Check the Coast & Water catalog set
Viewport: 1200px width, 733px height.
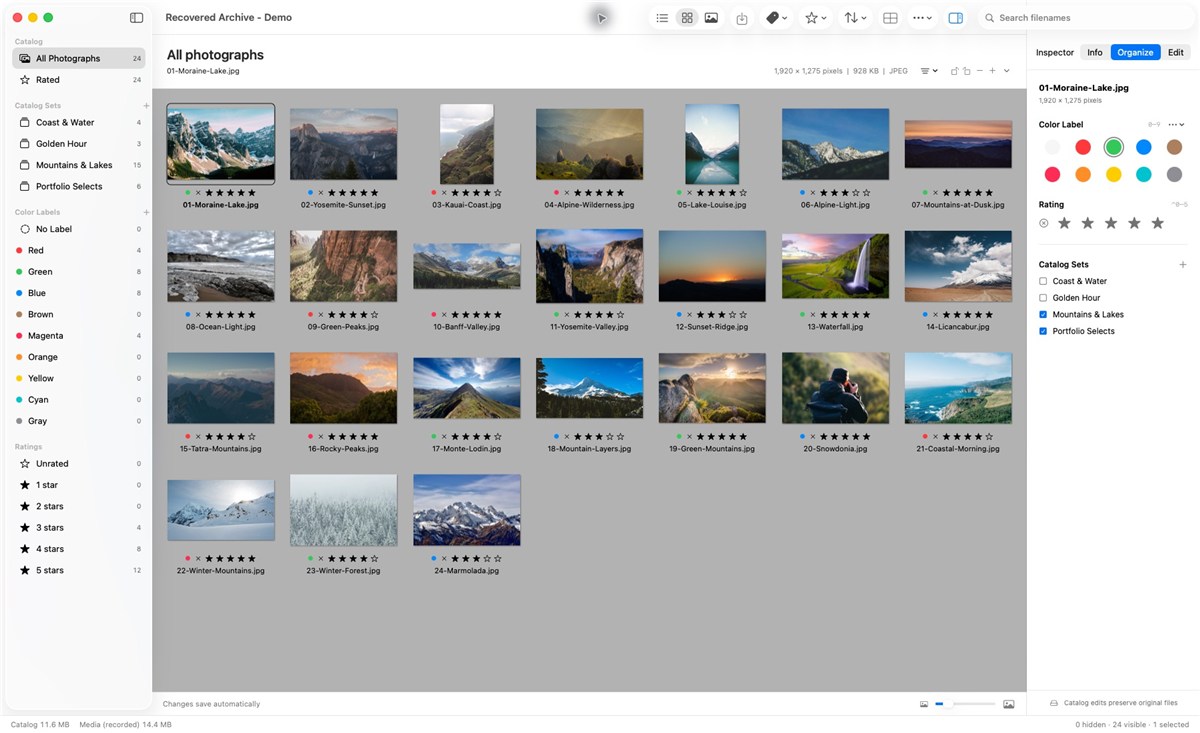(1043, 281)
